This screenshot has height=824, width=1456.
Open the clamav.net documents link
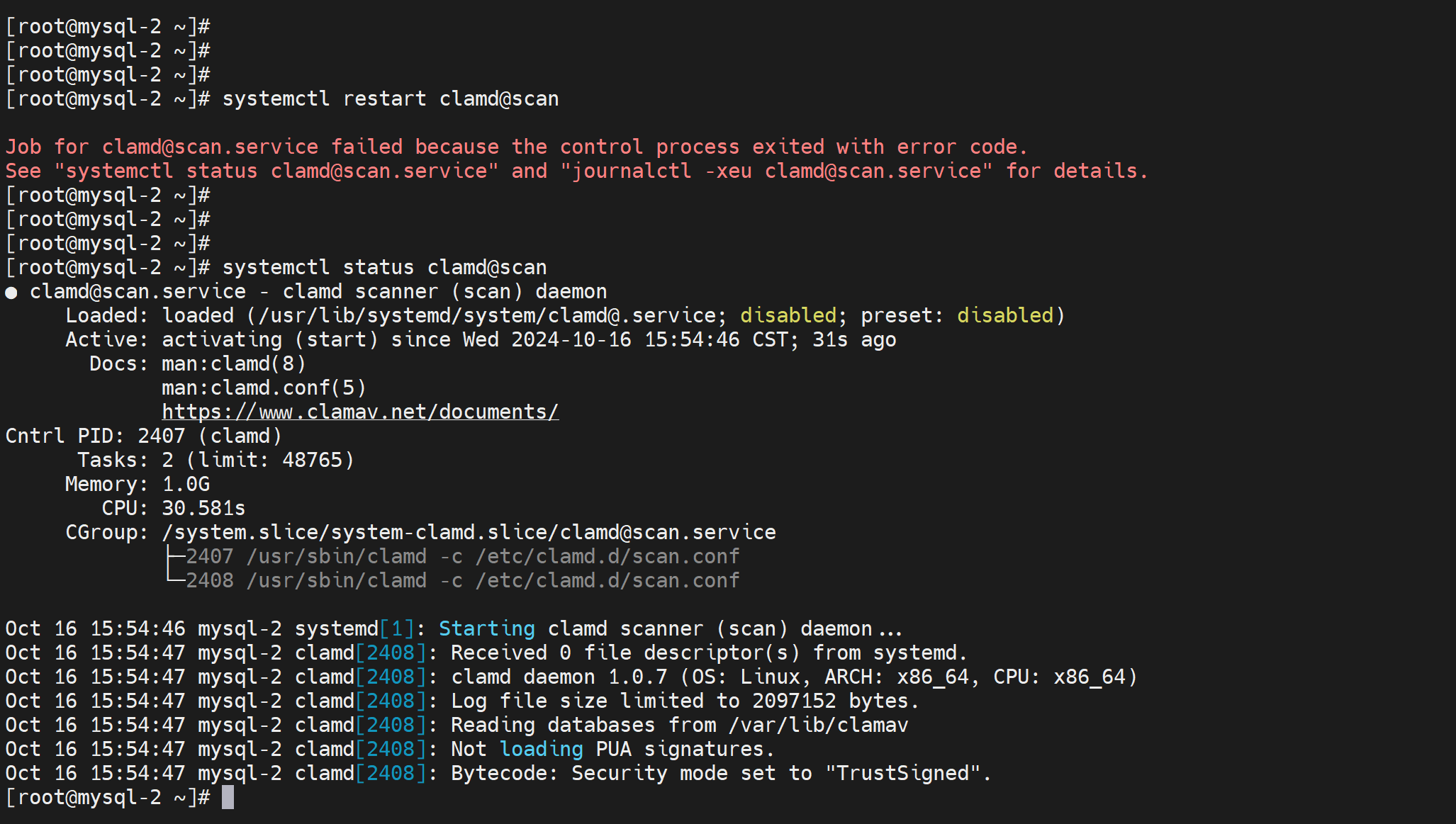pyautogui.click(x=360, y=412)
